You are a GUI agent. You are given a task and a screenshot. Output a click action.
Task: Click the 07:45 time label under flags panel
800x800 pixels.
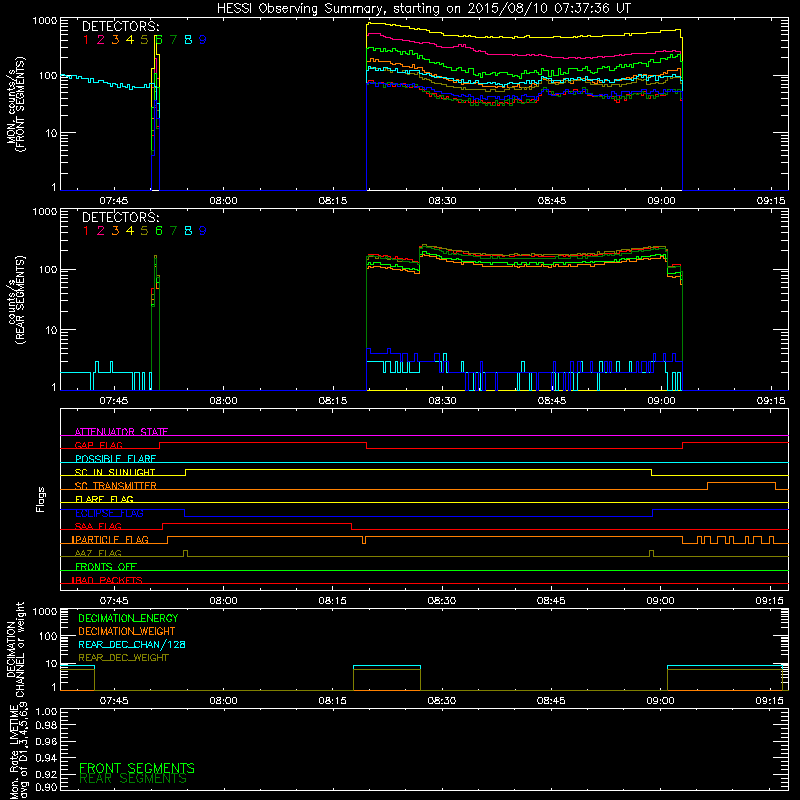[114, 601]
